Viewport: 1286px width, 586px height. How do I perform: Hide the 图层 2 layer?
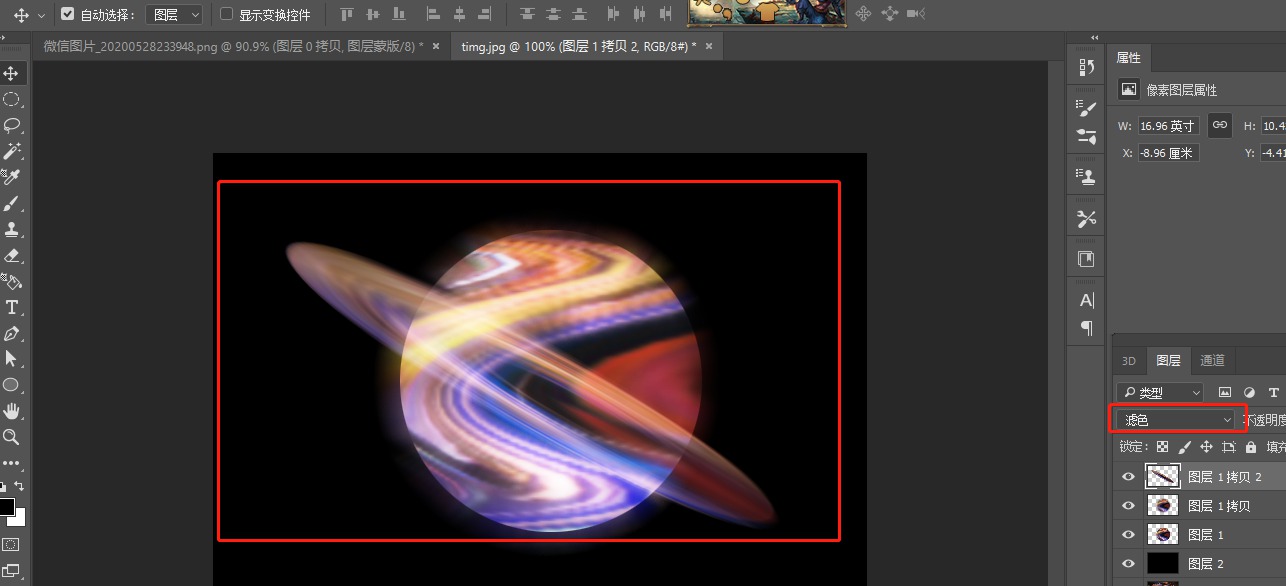[1129, 564]
